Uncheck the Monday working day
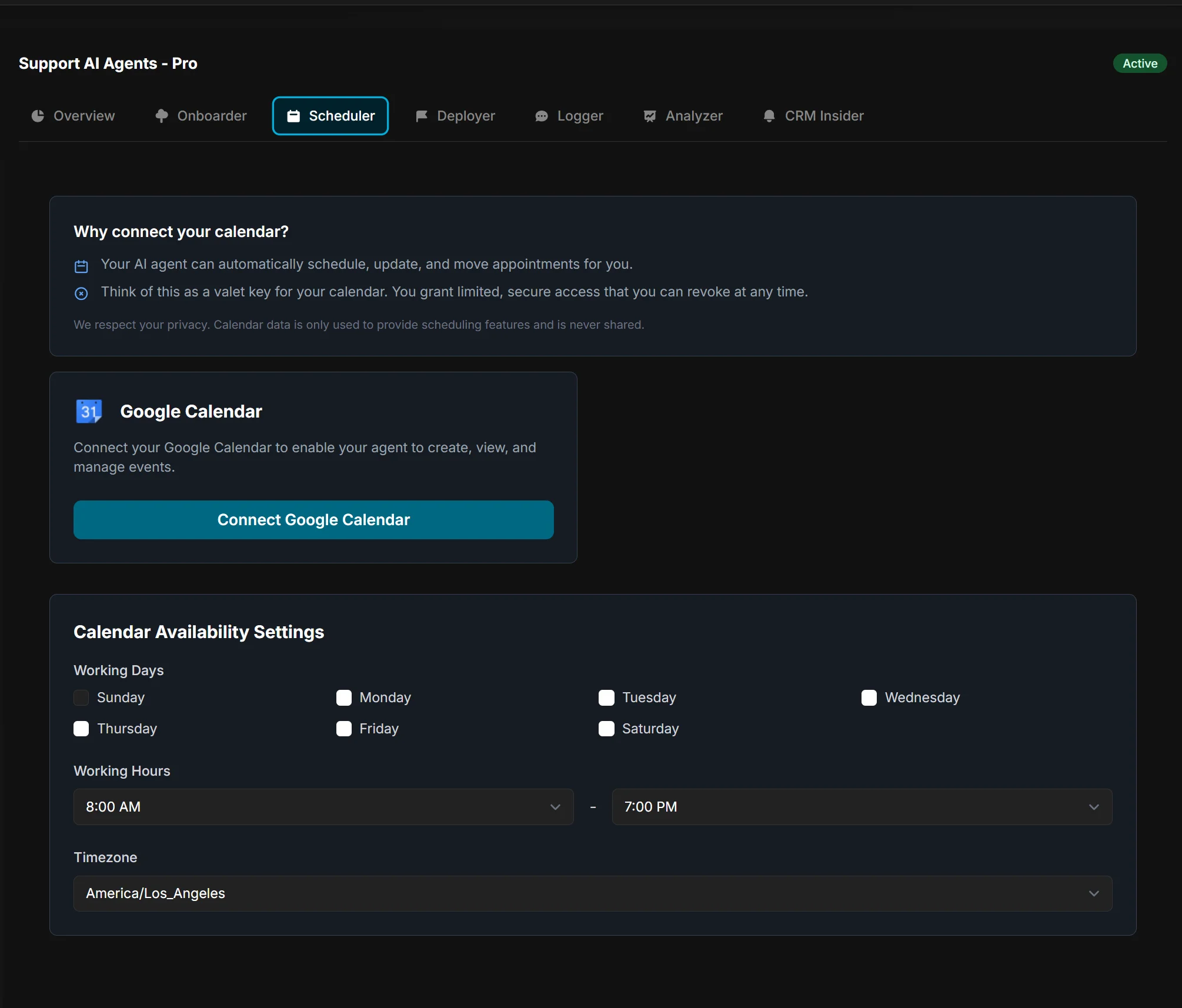The image size is (1182, 1008). click(x=344, y=697)
